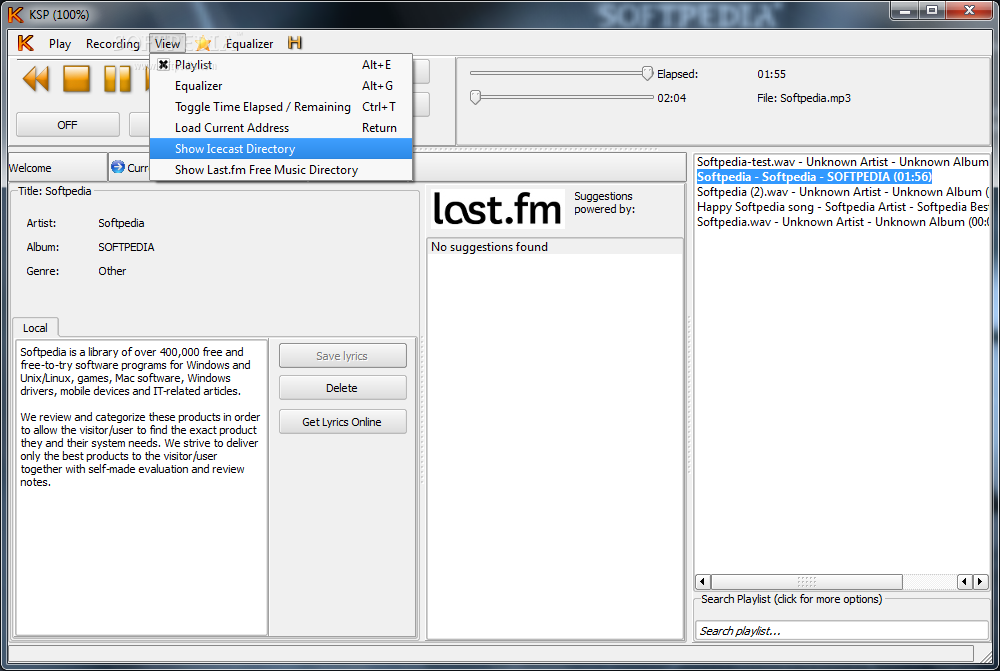Select Happy Softpedia song in playlist

(842, 207)
